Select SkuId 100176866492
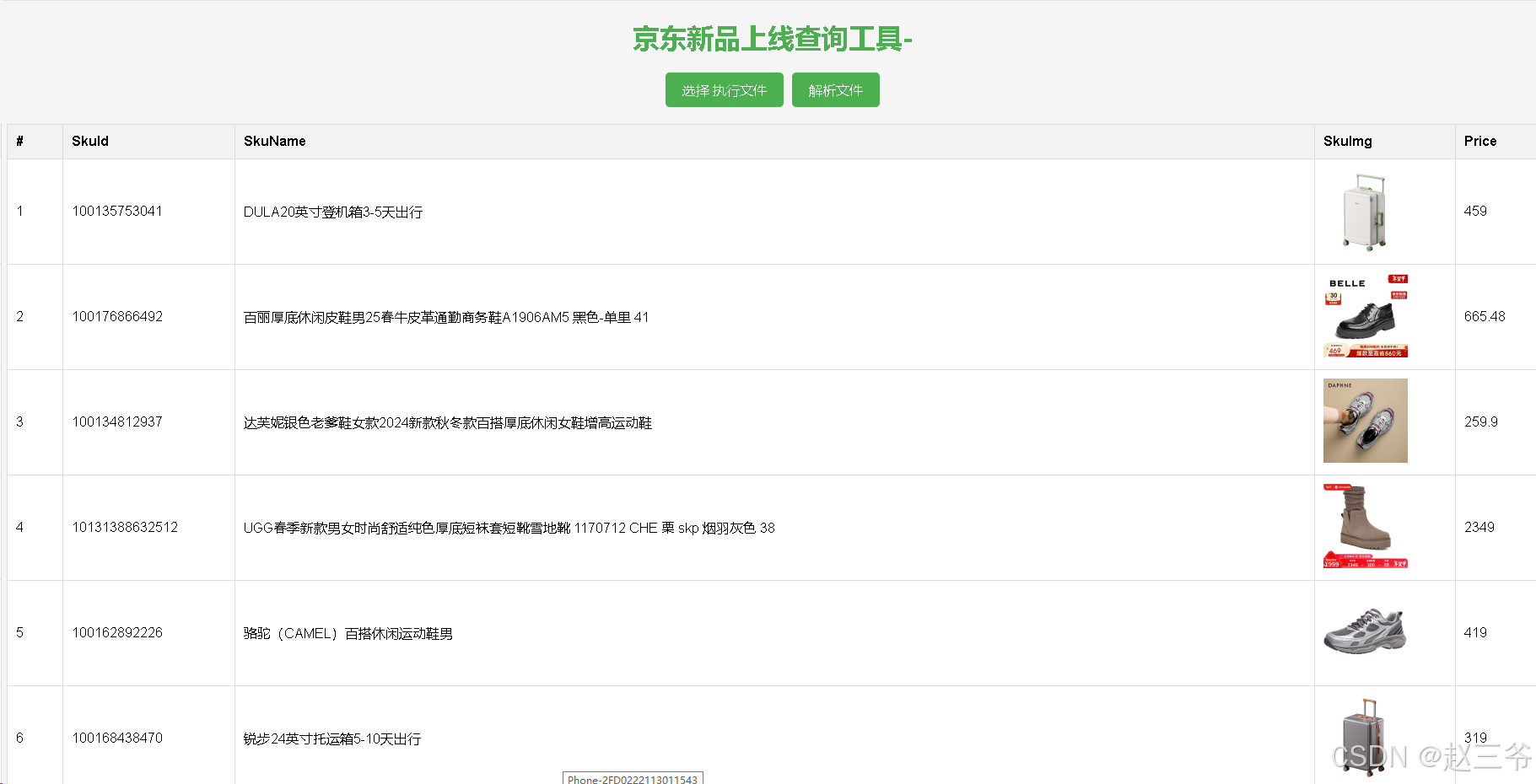 (117, 316)
